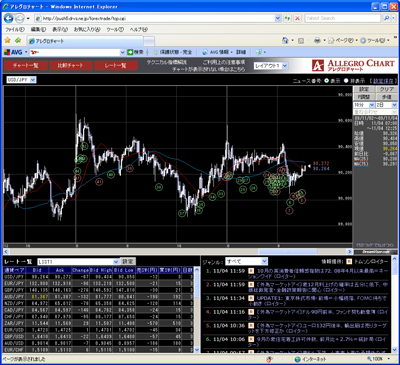Click the 設定保存 link
This screenshot has height=365, width=400.
(384, 81)
